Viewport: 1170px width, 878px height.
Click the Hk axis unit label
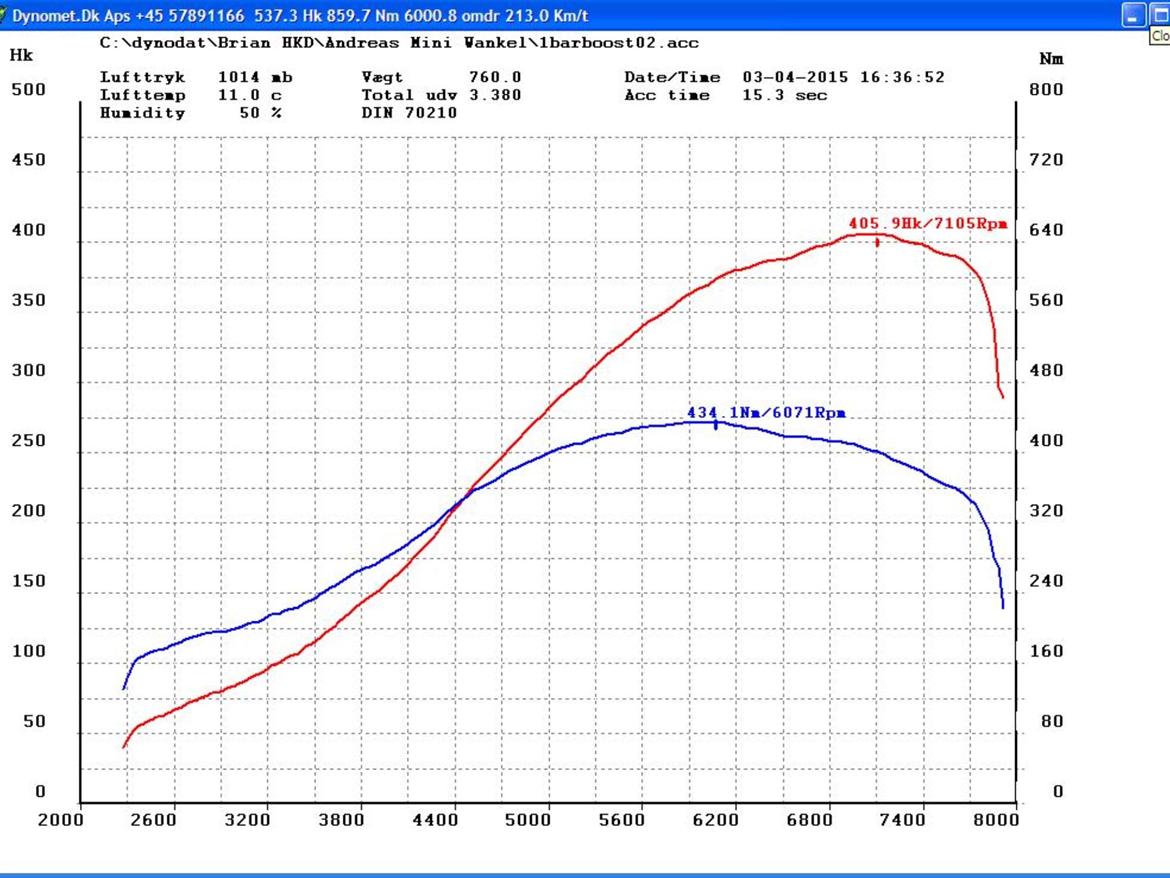[x=20, y=56]
